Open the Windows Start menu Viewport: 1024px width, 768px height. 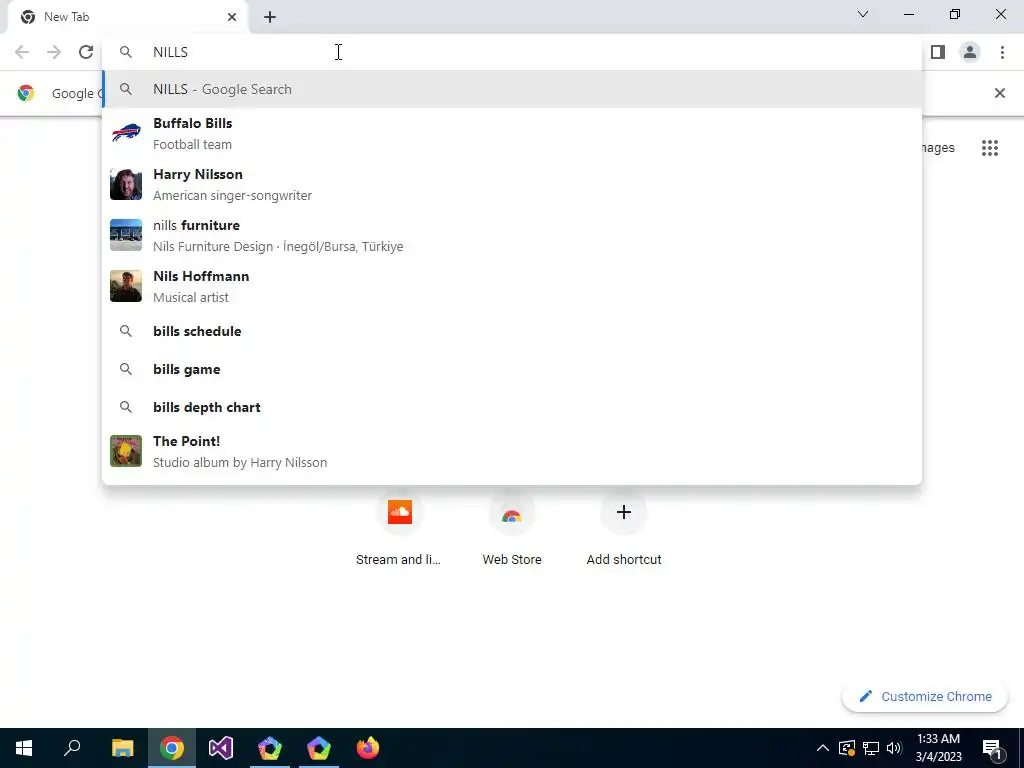24,748
